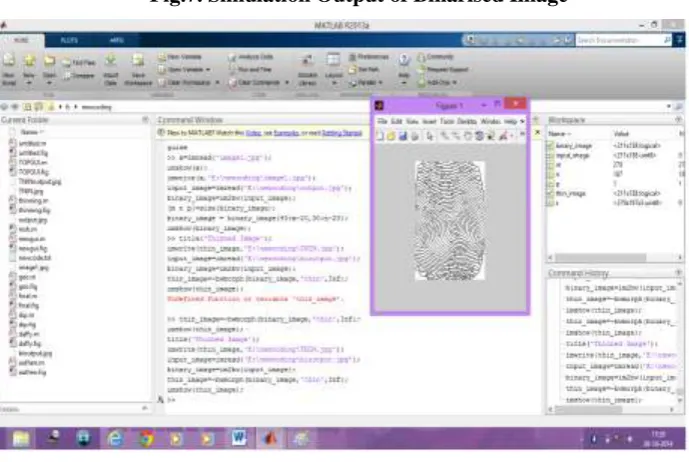Click the New Variable button
The height and width of the screenshot is (462, 689).
pyautogui.click(x=180, y=57)
